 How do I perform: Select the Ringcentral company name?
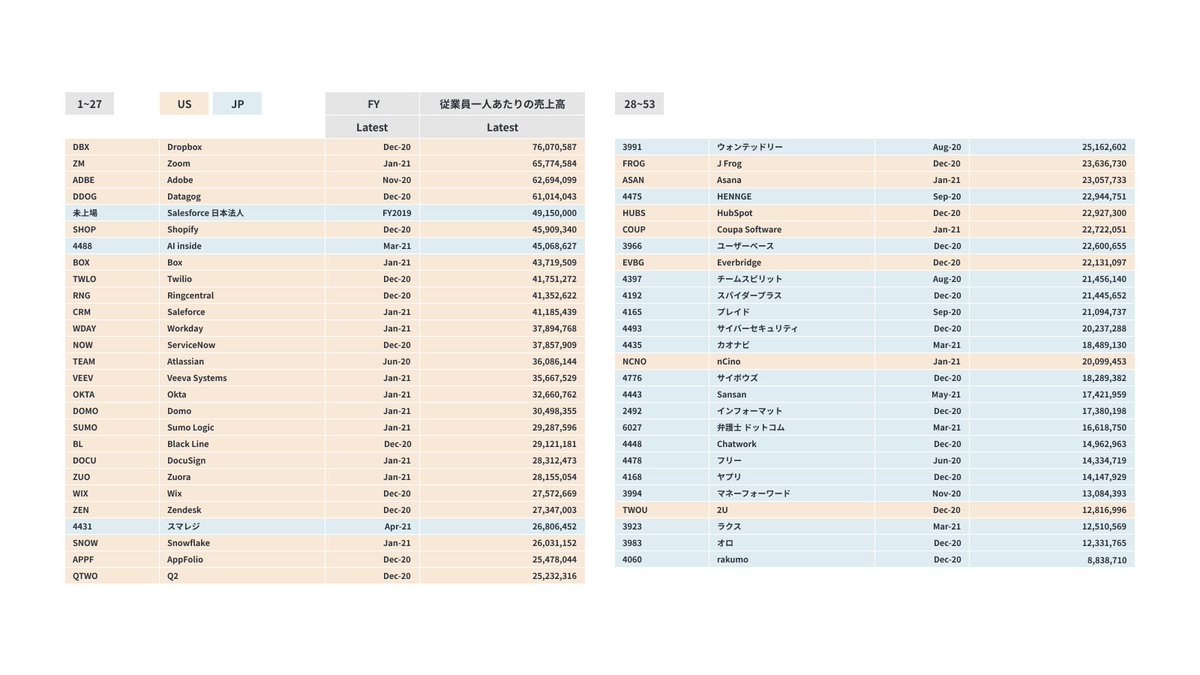pos(190,295)
